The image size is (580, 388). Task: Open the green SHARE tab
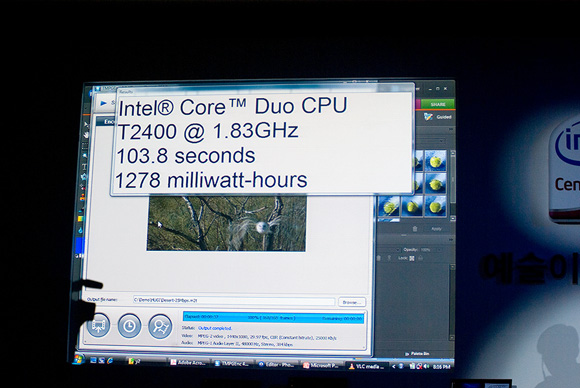tap(438, 104)
